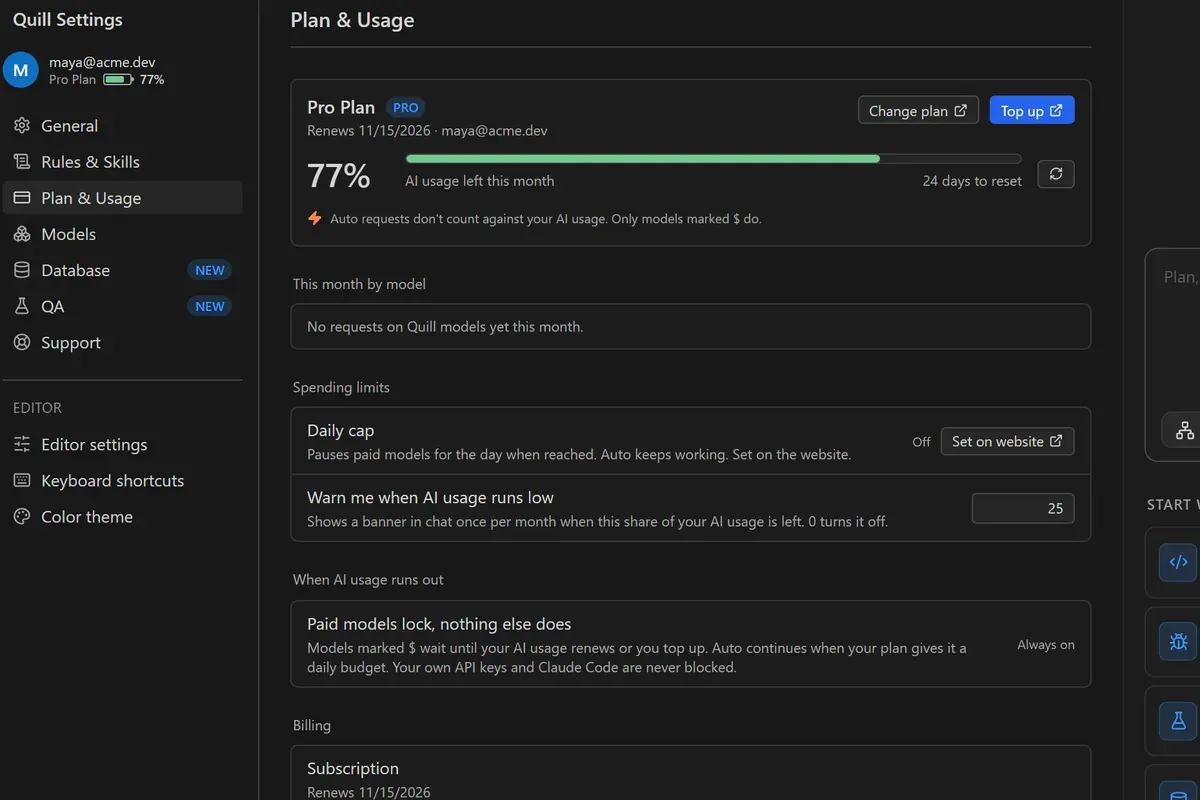The width and height of the screenshot is (1200, 800).
Task: Click the "Off" status beside Daily cap
Action: [x=921, y=441]
